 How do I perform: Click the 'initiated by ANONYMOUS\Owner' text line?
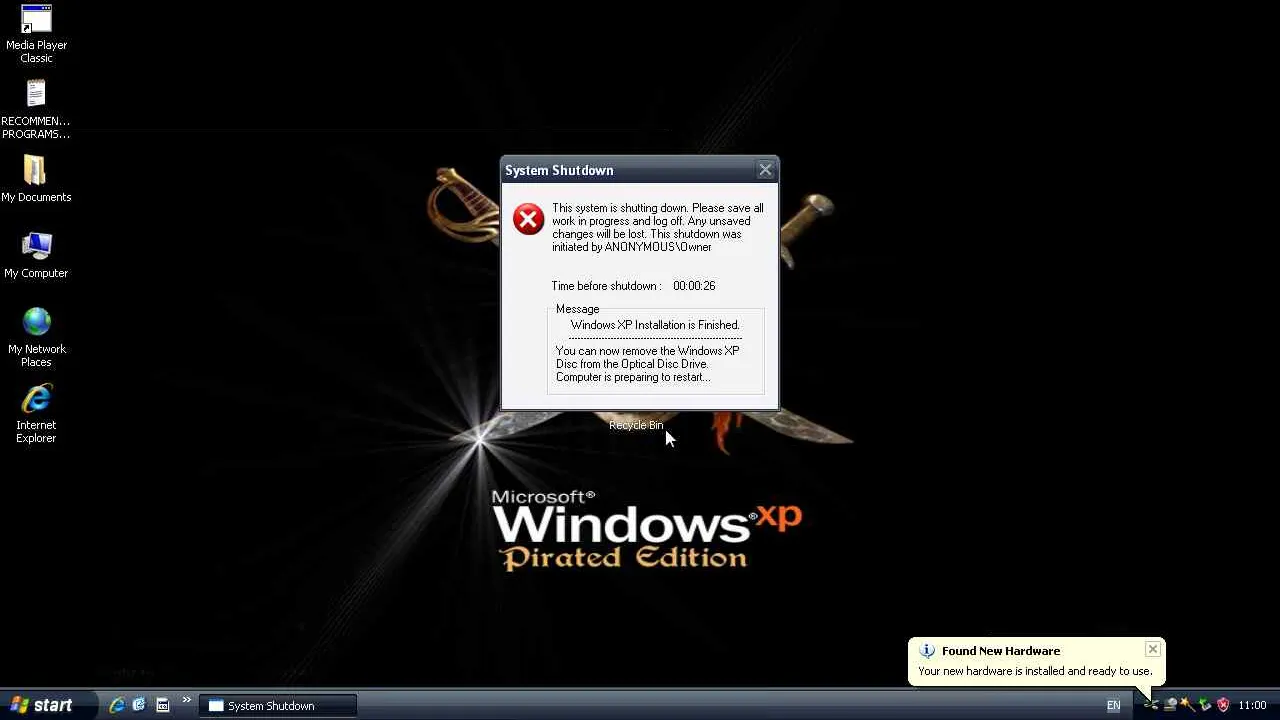click(x=632, y=247)
